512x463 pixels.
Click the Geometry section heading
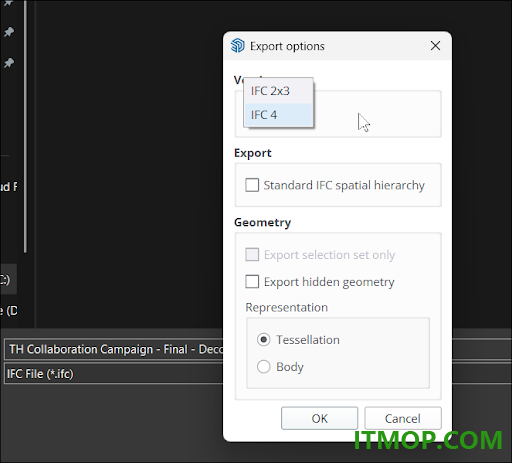[262, 223]
